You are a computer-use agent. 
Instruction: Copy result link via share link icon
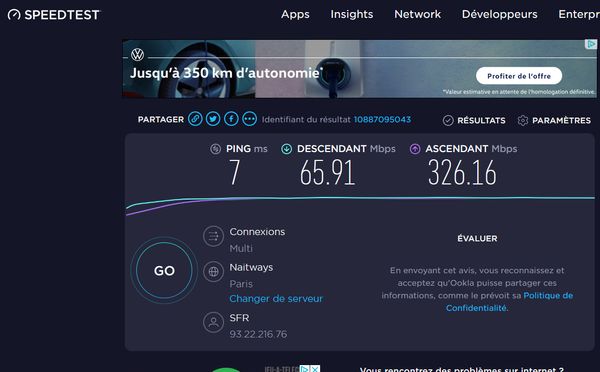tap(195, 119)
